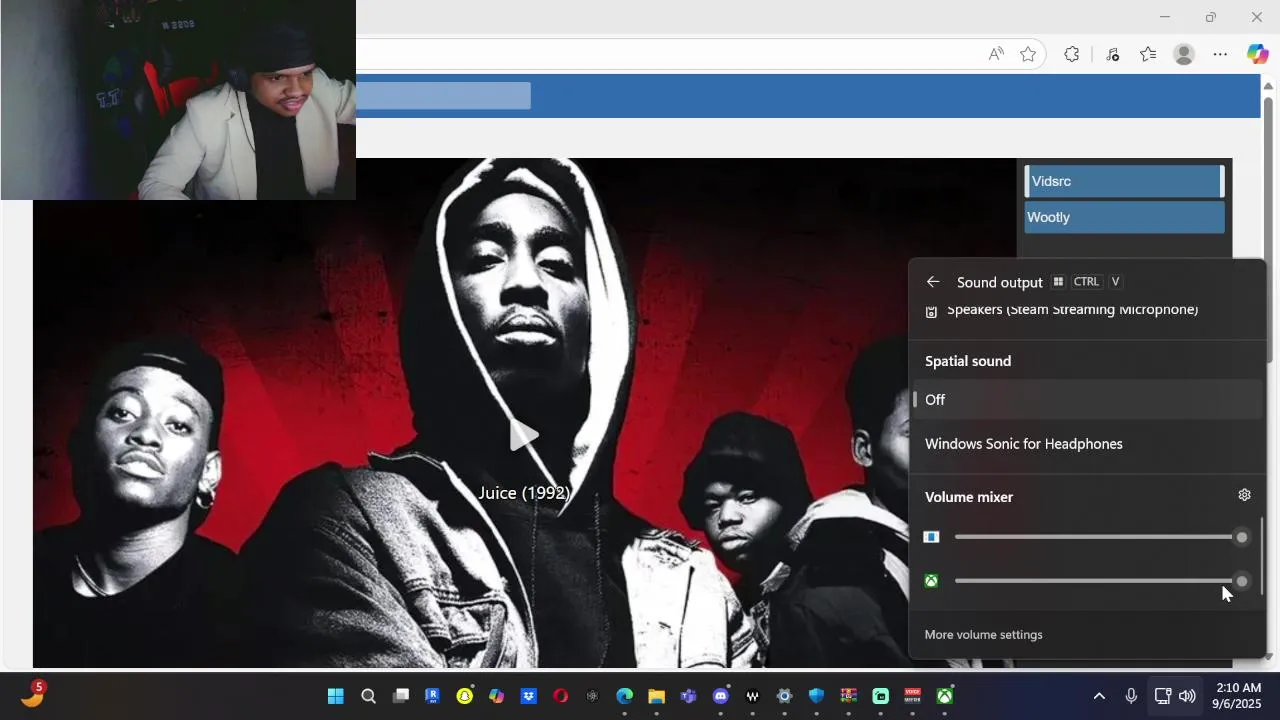
Task: Open the Favorites list in Edge toolbar
Action: (x=1148, y=54)
